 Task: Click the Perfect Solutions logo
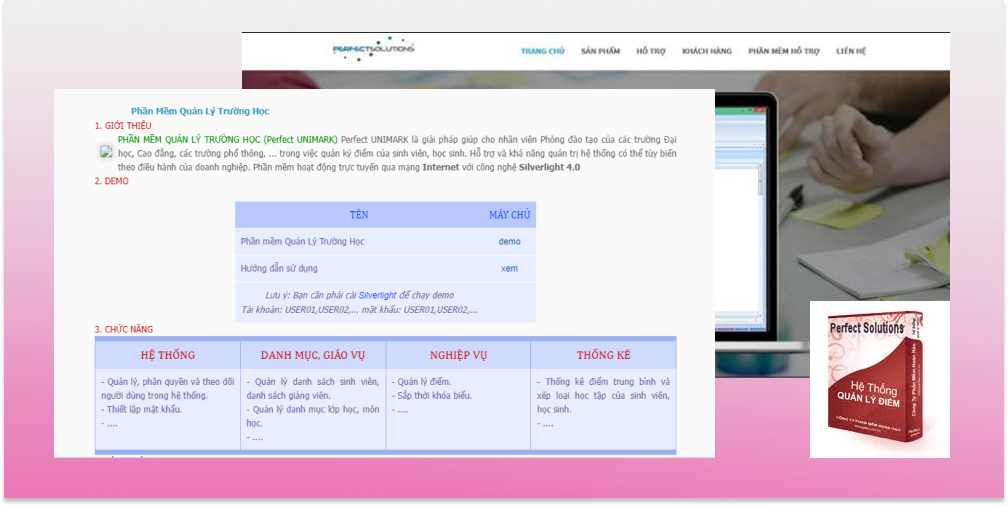click(372, 49)
